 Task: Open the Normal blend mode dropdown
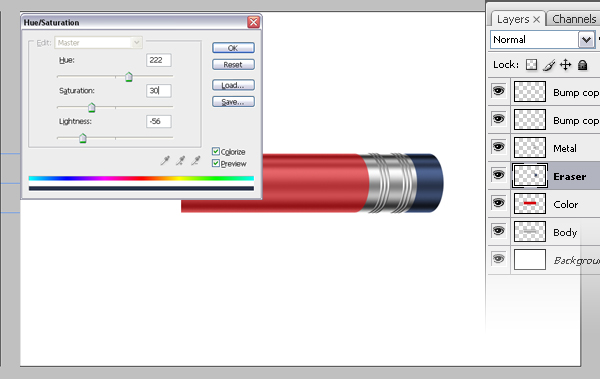[x=543, y=39]
